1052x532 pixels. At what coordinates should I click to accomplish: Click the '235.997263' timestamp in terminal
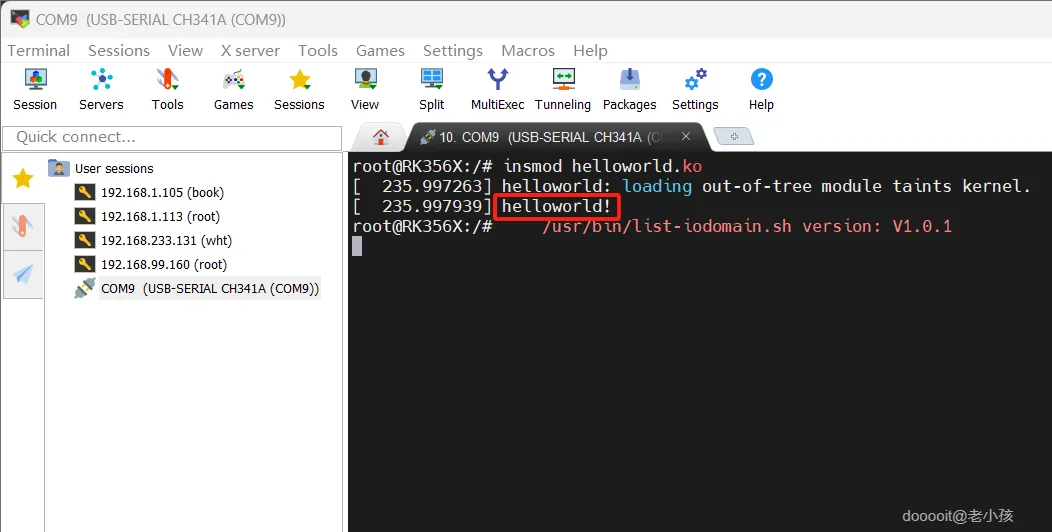pos(432,186)
